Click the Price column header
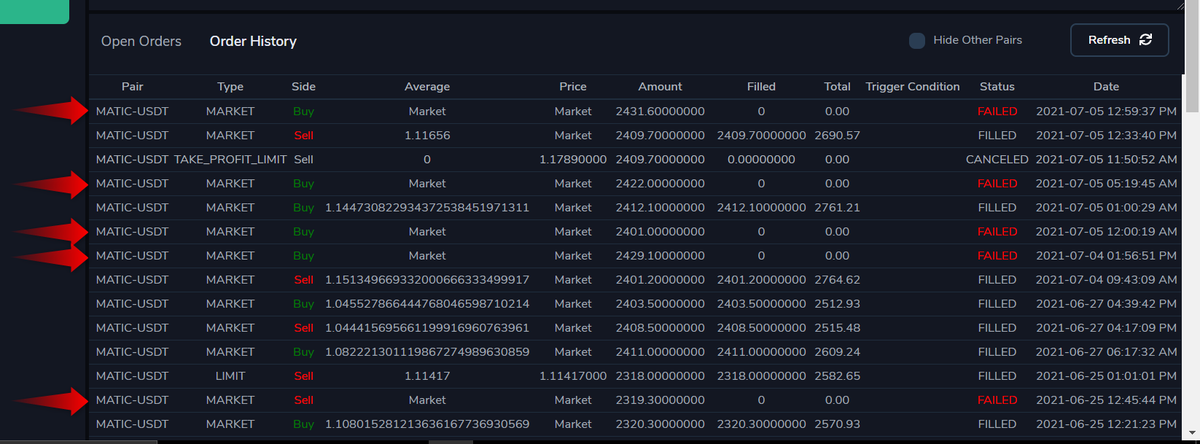1200x444 pixels. click(x=573, y=87)
